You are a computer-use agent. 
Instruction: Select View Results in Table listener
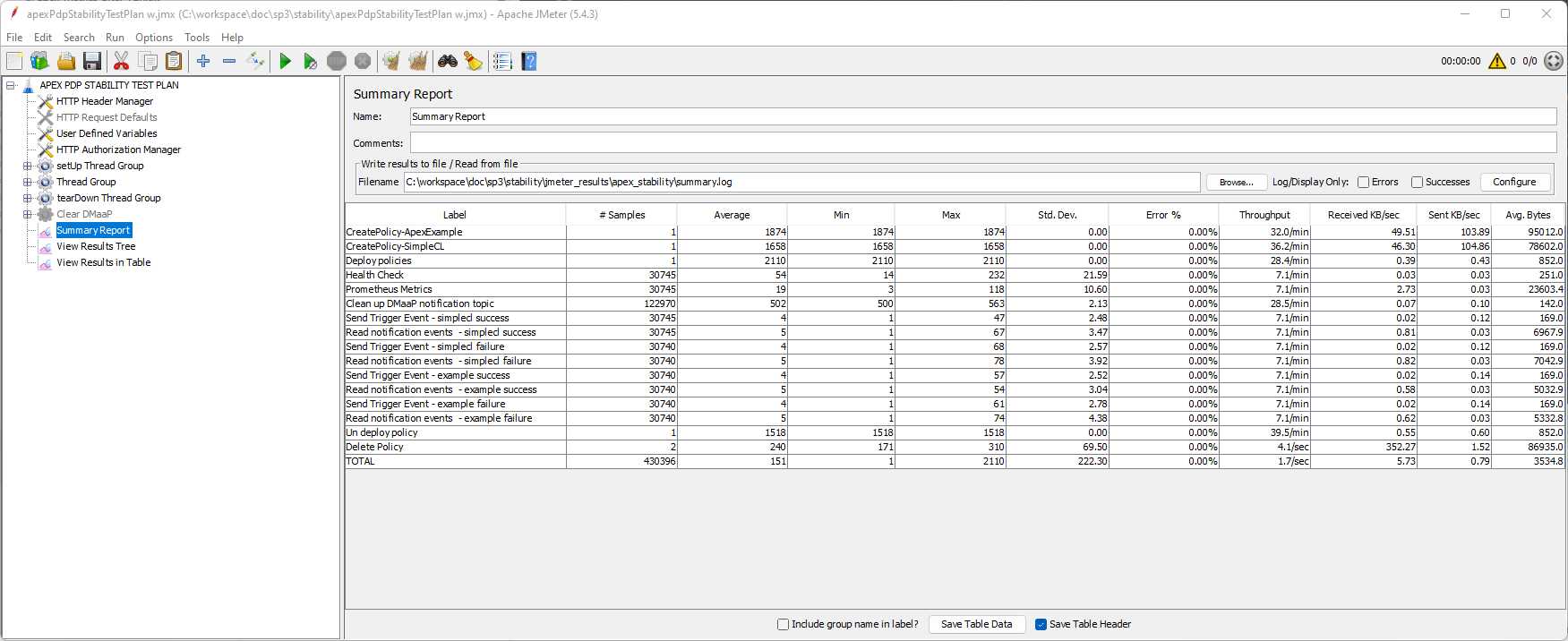tap(103, 262)
